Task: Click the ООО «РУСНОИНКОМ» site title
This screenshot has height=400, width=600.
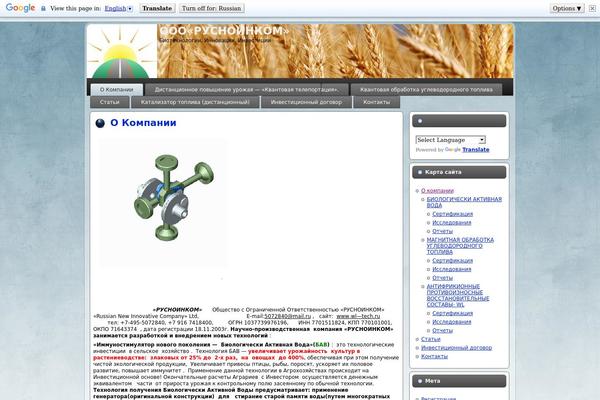Action: pyautogui.click(x=224, y=31)
